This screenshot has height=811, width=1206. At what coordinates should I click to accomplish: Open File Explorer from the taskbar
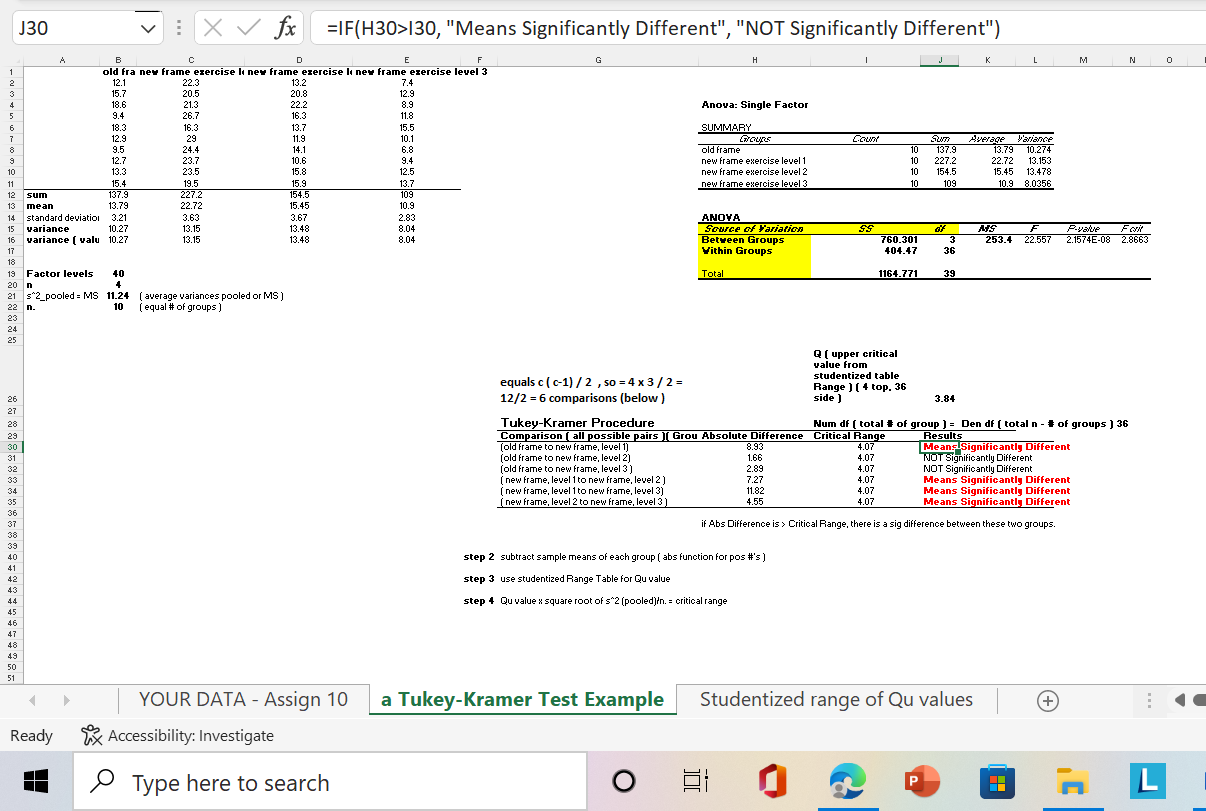(1071, 779)
